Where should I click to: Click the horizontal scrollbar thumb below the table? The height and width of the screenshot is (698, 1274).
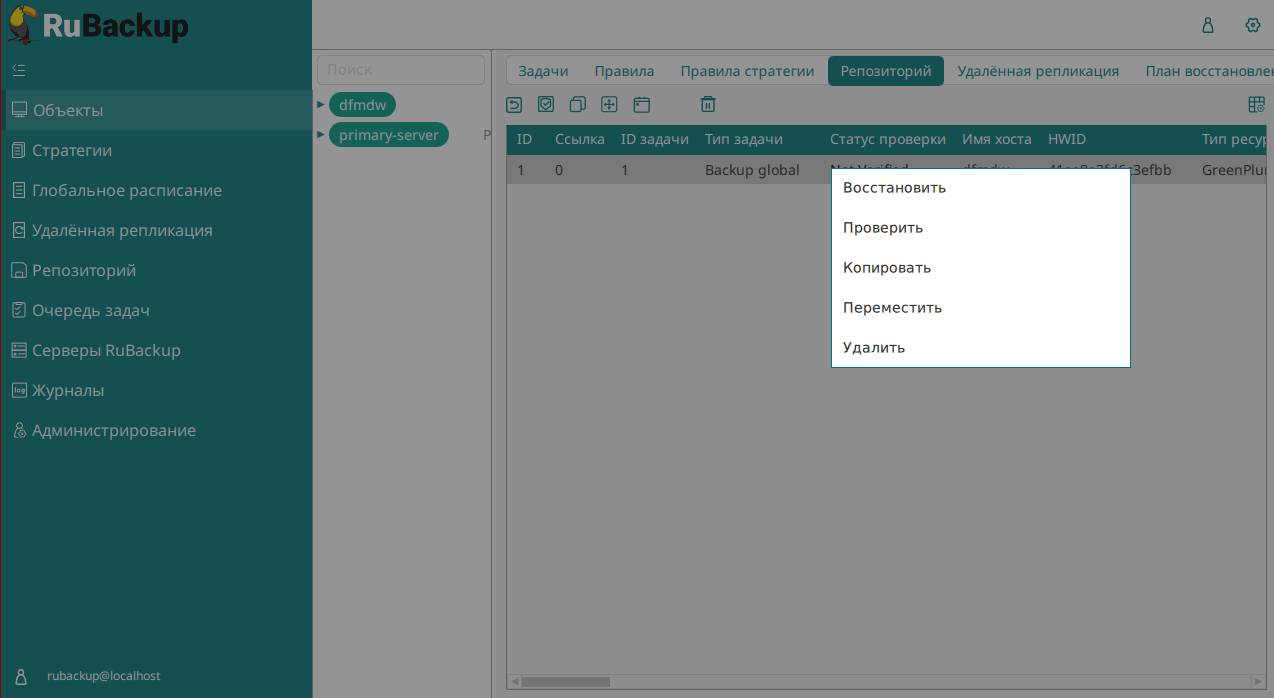click(x=565, y=682)
